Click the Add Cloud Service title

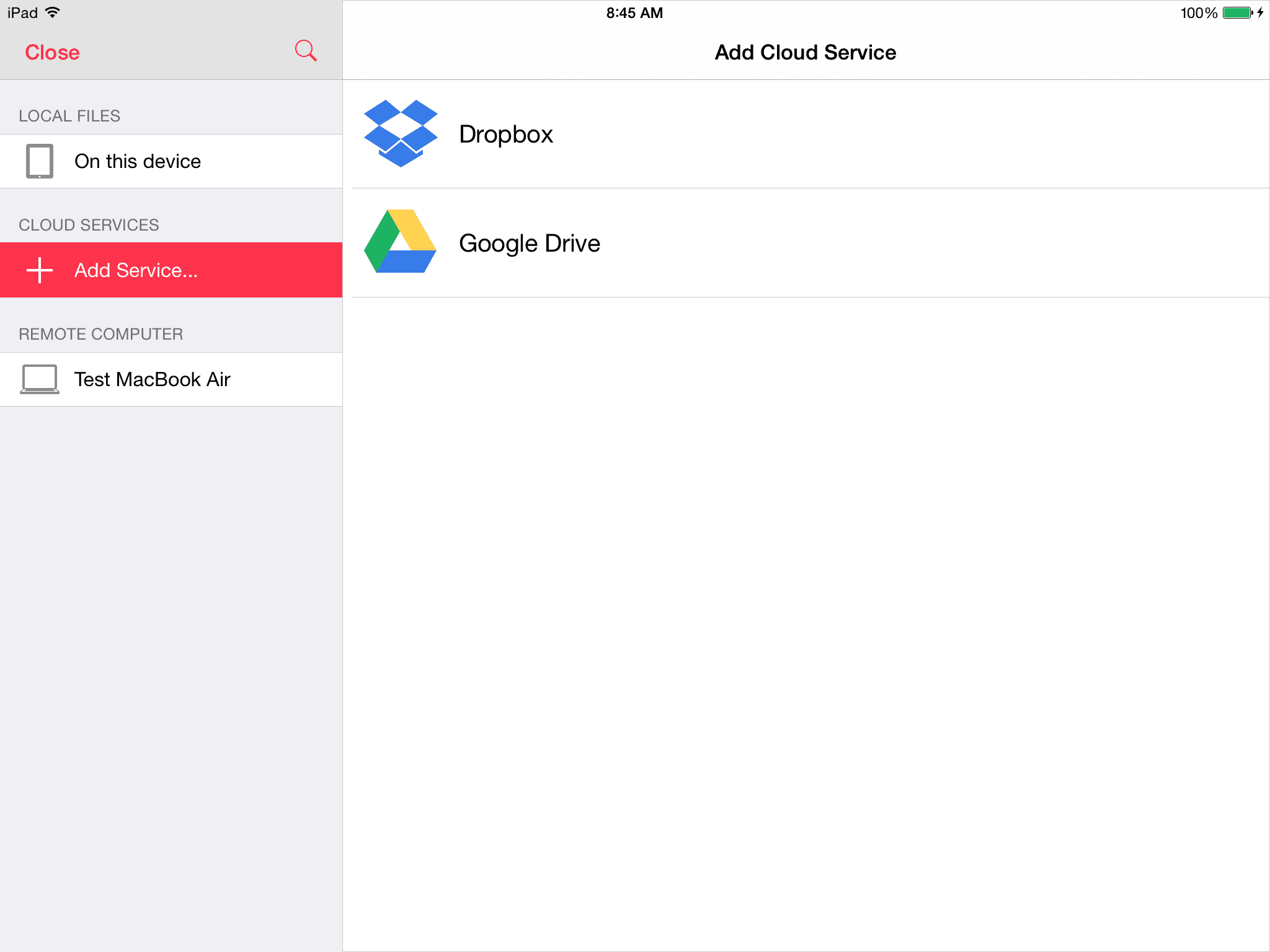point(806,53)
